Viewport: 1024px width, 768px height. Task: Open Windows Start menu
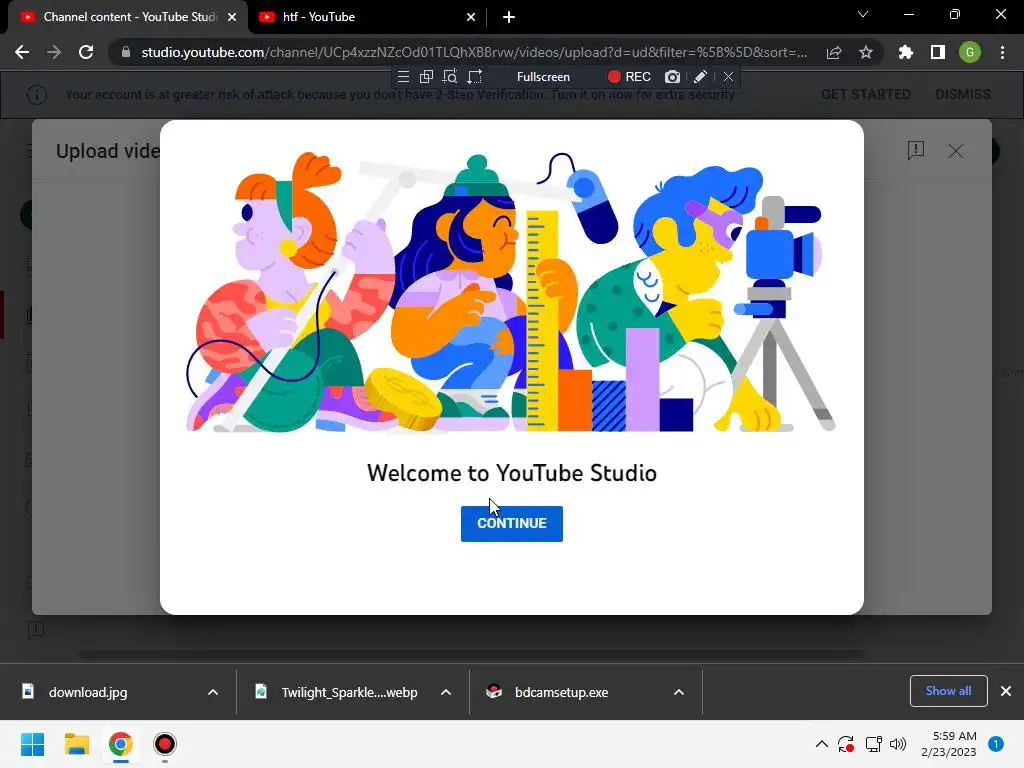pyautogui.click(x=33, y=744)
